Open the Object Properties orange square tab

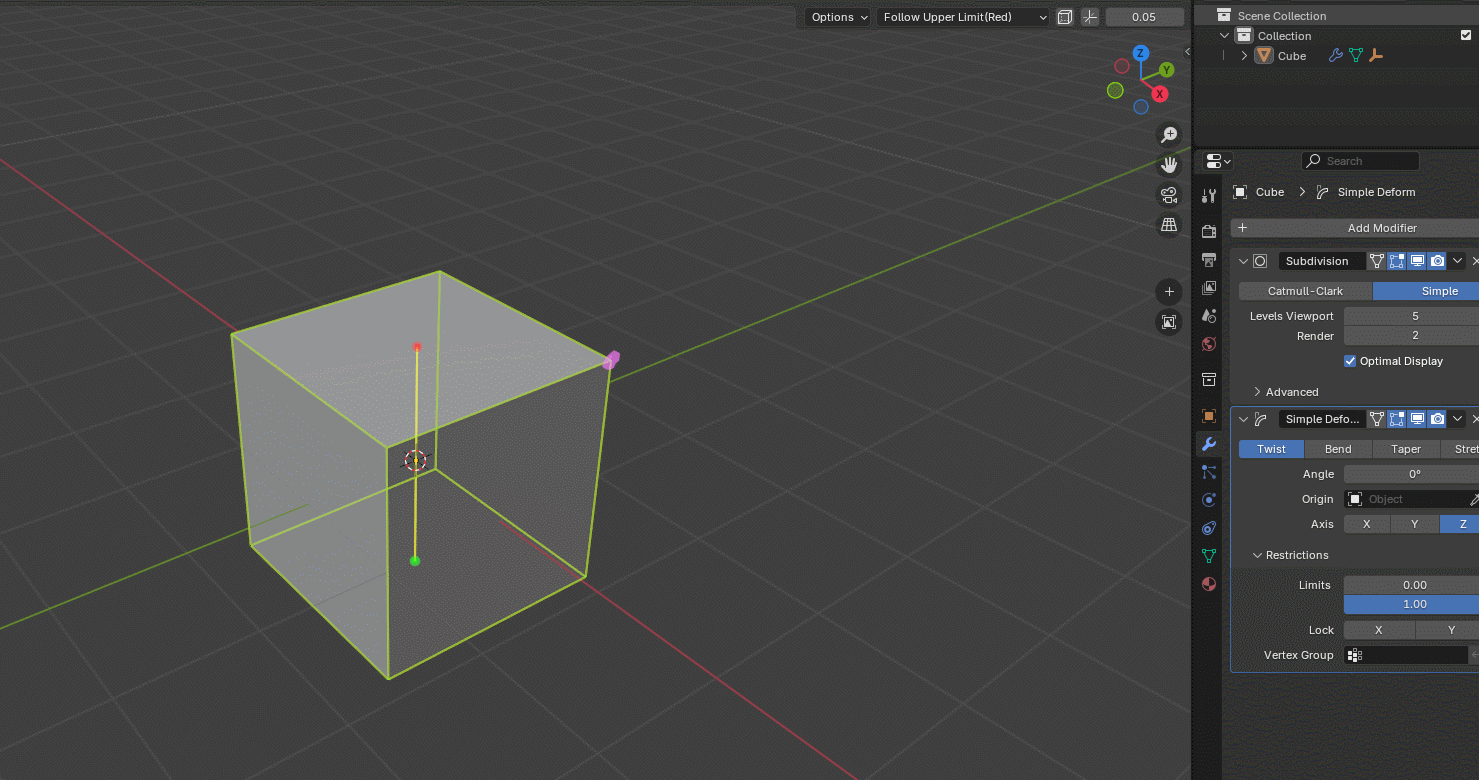coord(1208,415)
